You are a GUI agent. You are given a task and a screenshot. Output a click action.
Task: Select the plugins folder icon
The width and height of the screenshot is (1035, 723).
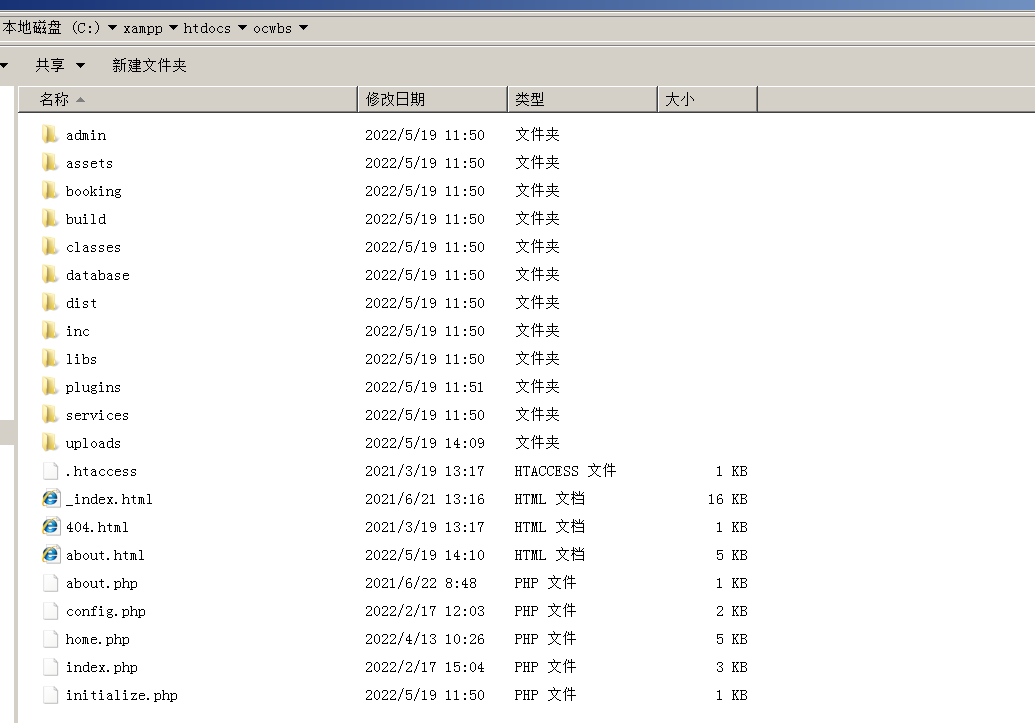(x=50, y=387)
